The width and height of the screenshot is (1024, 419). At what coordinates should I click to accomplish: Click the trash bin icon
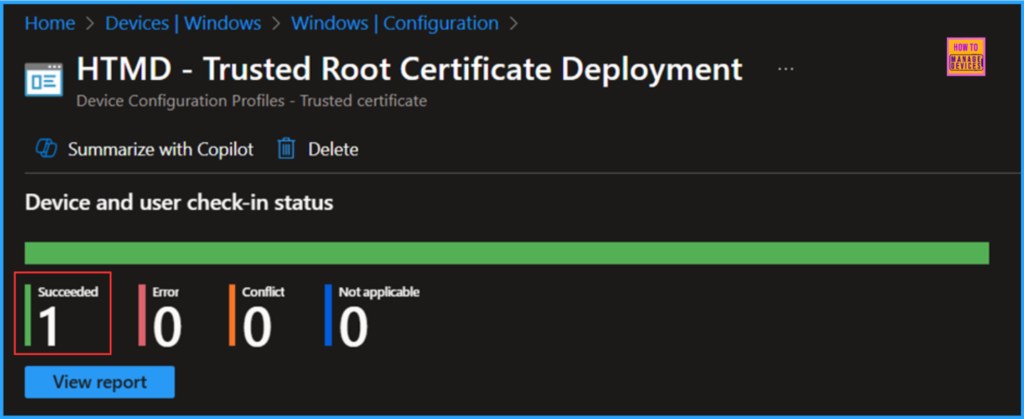tap(286, 149)
